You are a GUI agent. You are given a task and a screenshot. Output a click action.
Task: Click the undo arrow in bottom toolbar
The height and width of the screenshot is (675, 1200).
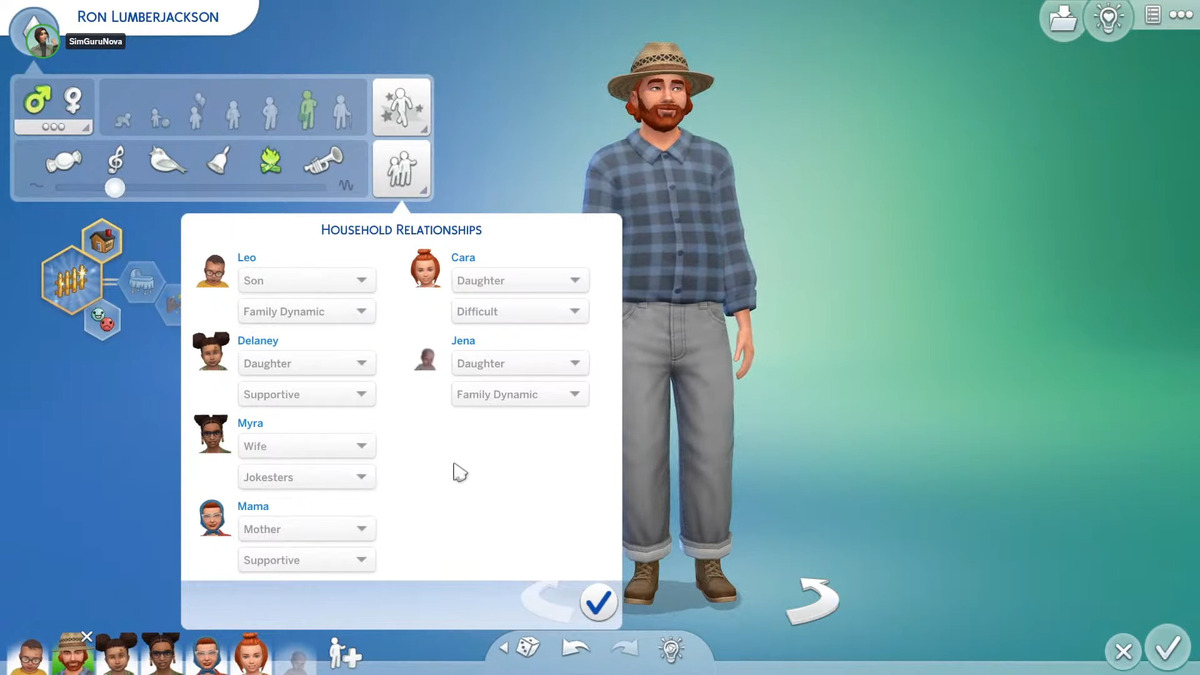(576, 648)
